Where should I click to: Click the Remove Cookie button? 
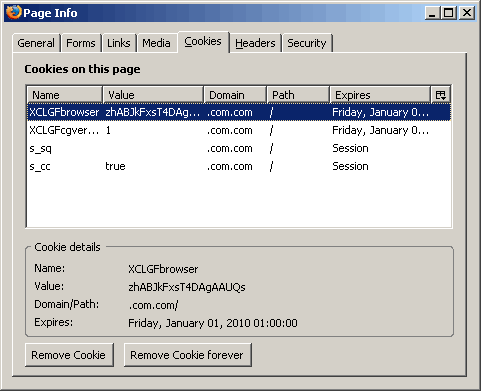click(x=69, y=355)
